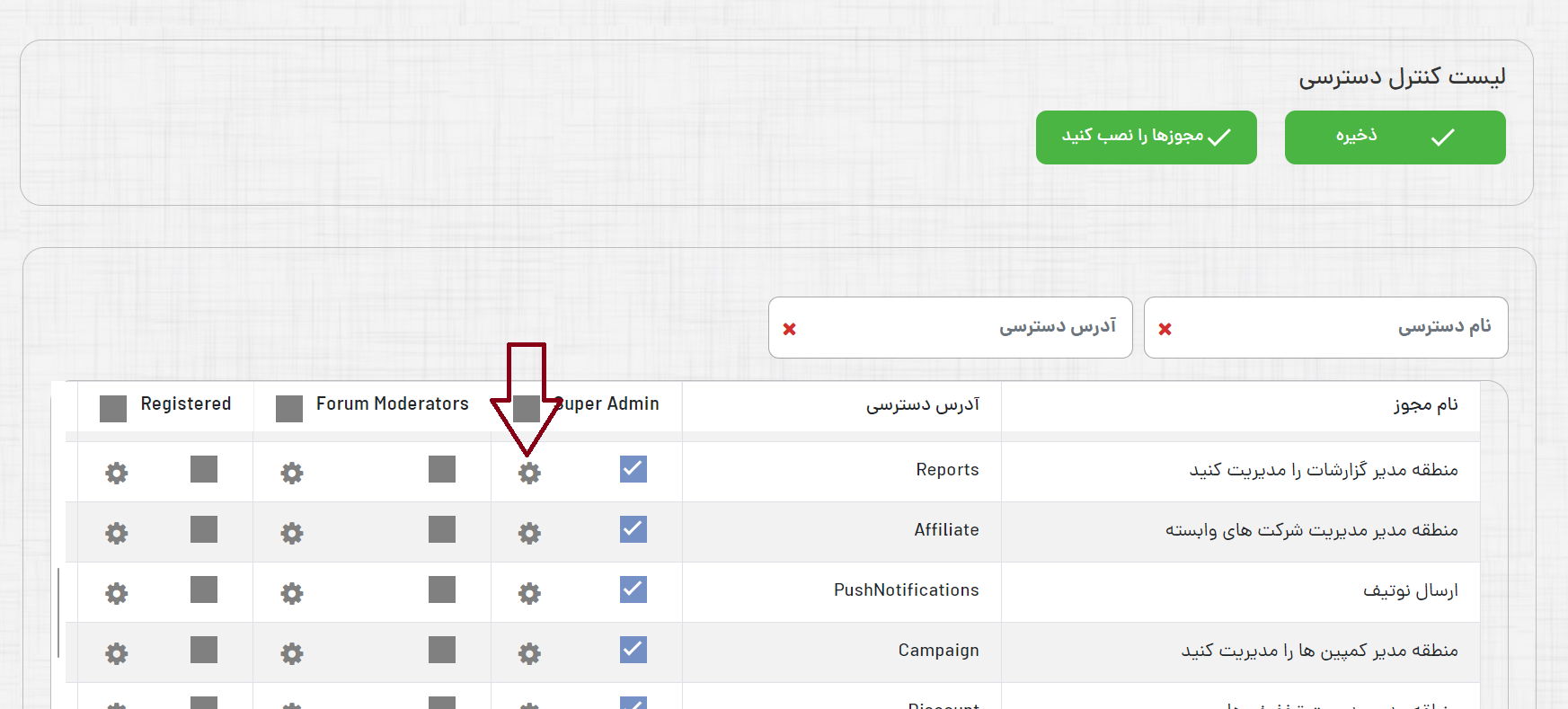Clear the آدرس دسترسی filter with red X

(x=789, y=329)
